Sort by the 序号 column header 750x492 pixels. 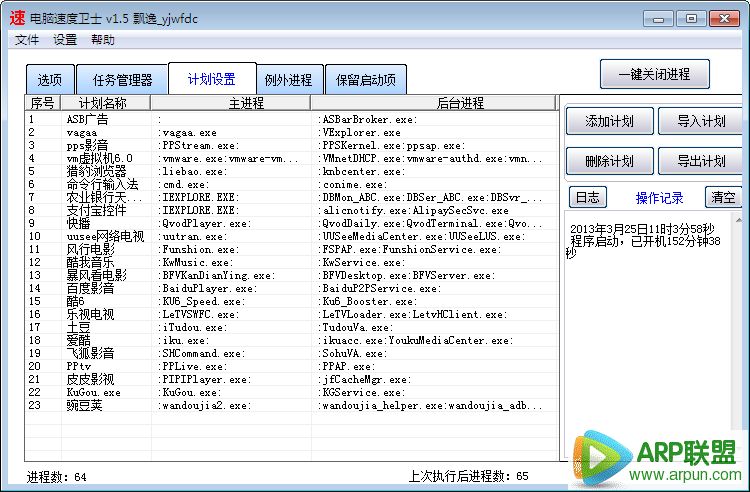43,103
